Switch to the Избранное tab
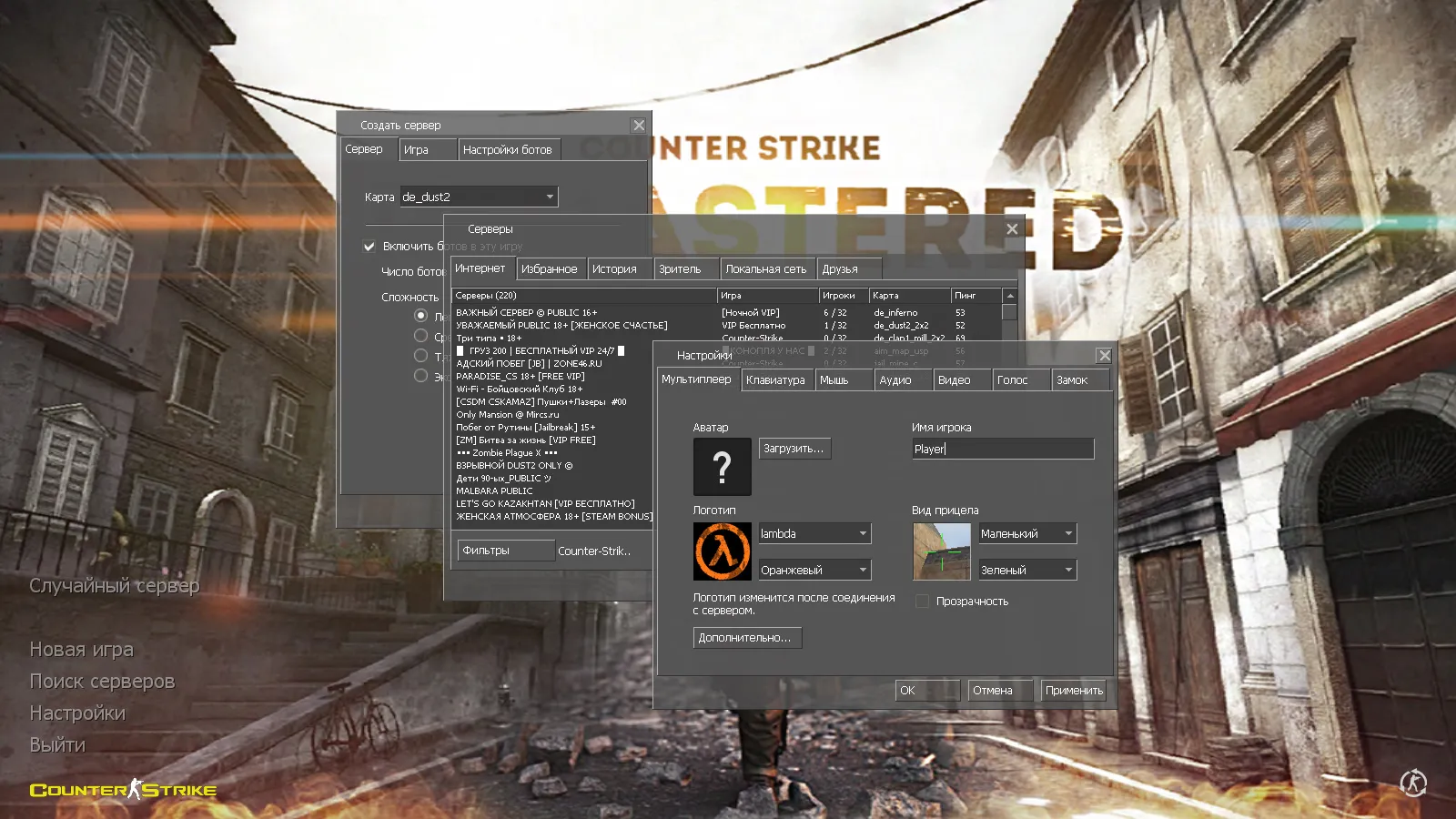This screenshot has height=819, width=1456. 551,268
